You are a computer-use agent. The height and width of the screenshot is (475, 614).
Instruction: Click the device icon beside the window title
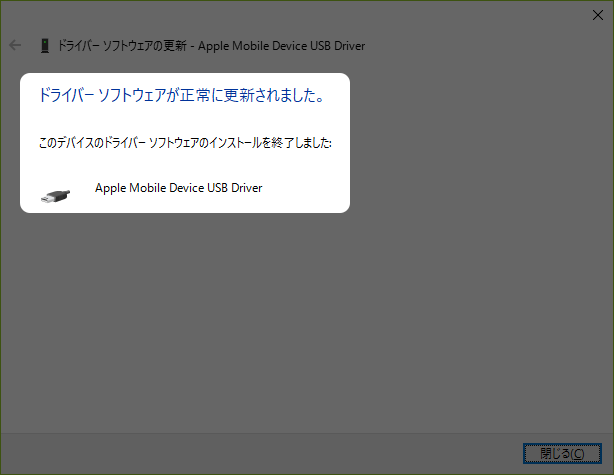click(x=45, y=46)
